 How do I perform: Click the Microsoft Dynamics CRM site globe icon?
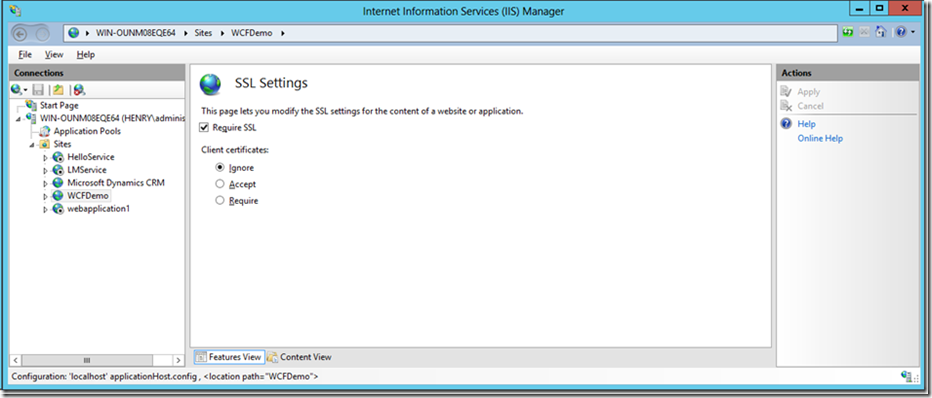(x=58, y=183)
